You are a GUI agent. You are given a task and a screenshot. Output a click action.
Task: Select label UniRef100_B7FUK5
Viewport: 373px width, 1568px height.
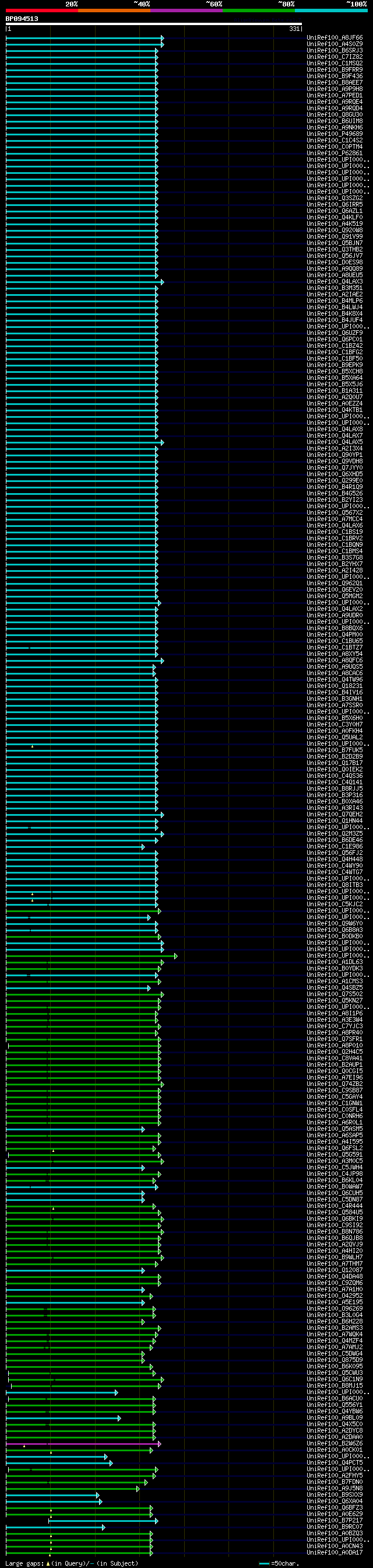tap(335, 750)
